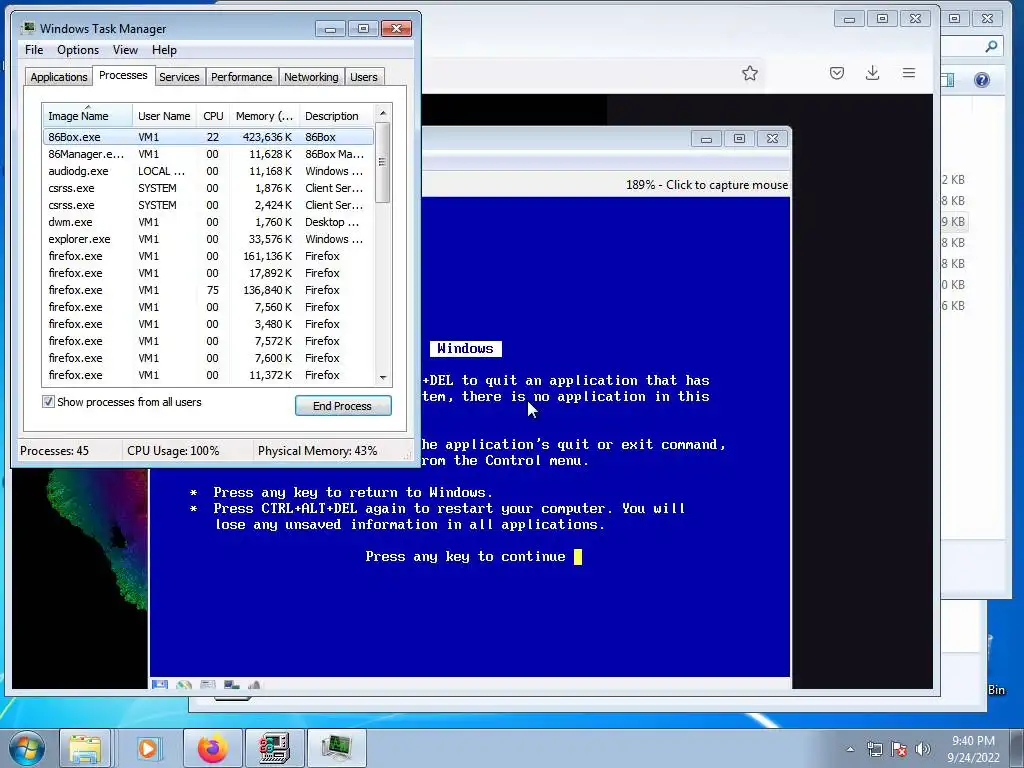Click 86Box sound status icon
The image size is (1024, 768).
(x=254, y=684)
